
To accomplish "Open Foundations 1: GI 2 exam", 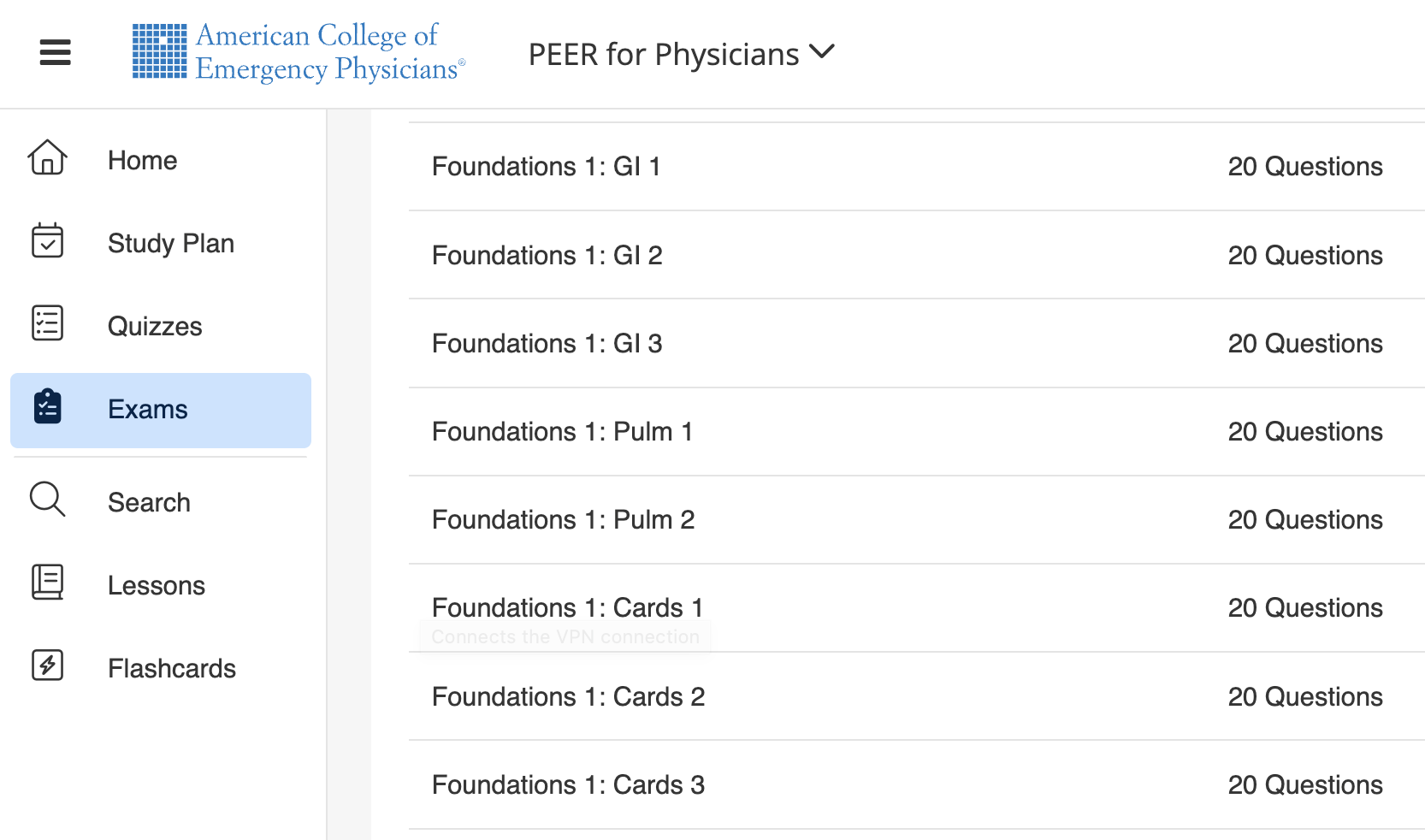I will click(x=547, y=255).
